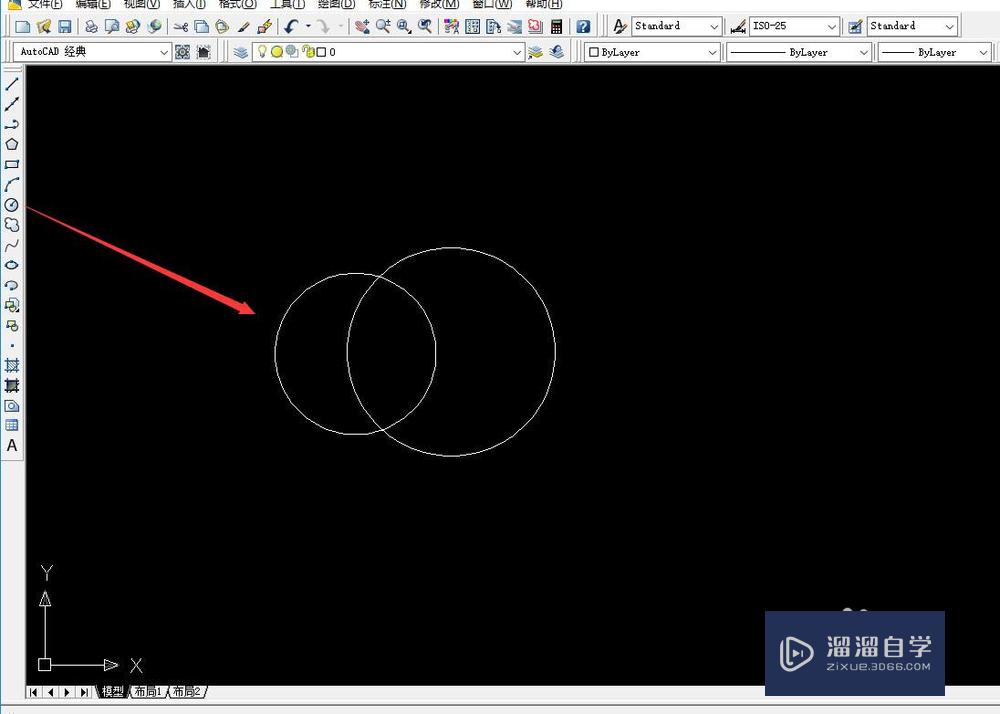
Task: Open the ISO-25 dimension style dropdown
Action: click(x=831, y=25)
